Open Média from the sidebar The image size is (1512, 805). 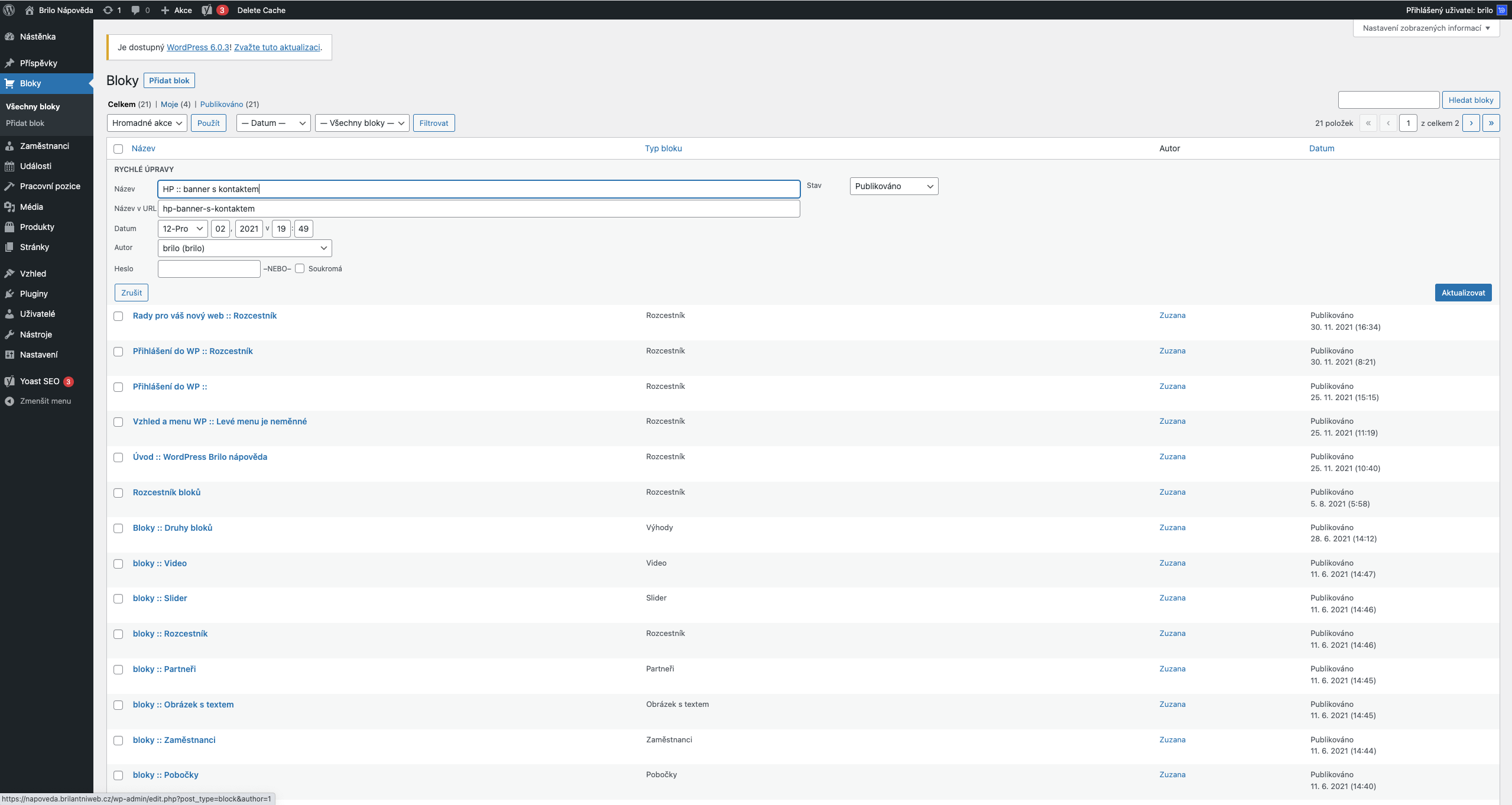coord(31,207)
